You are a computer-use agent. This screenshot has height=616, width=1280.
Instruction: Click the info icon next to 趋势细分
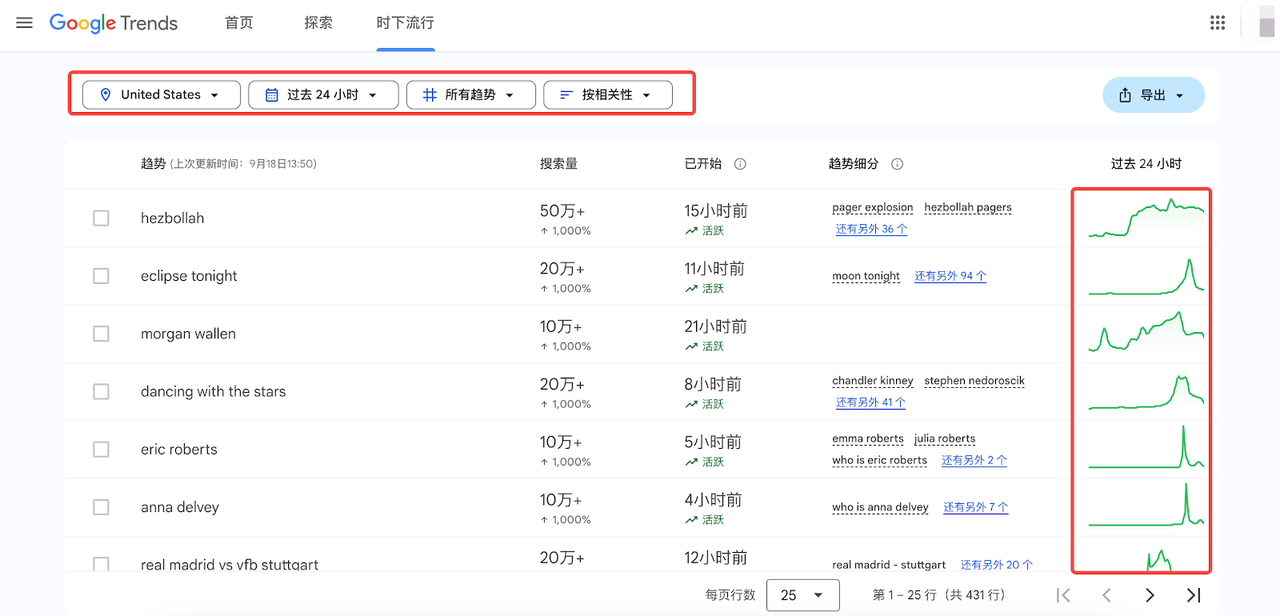[x=897, y=163]
